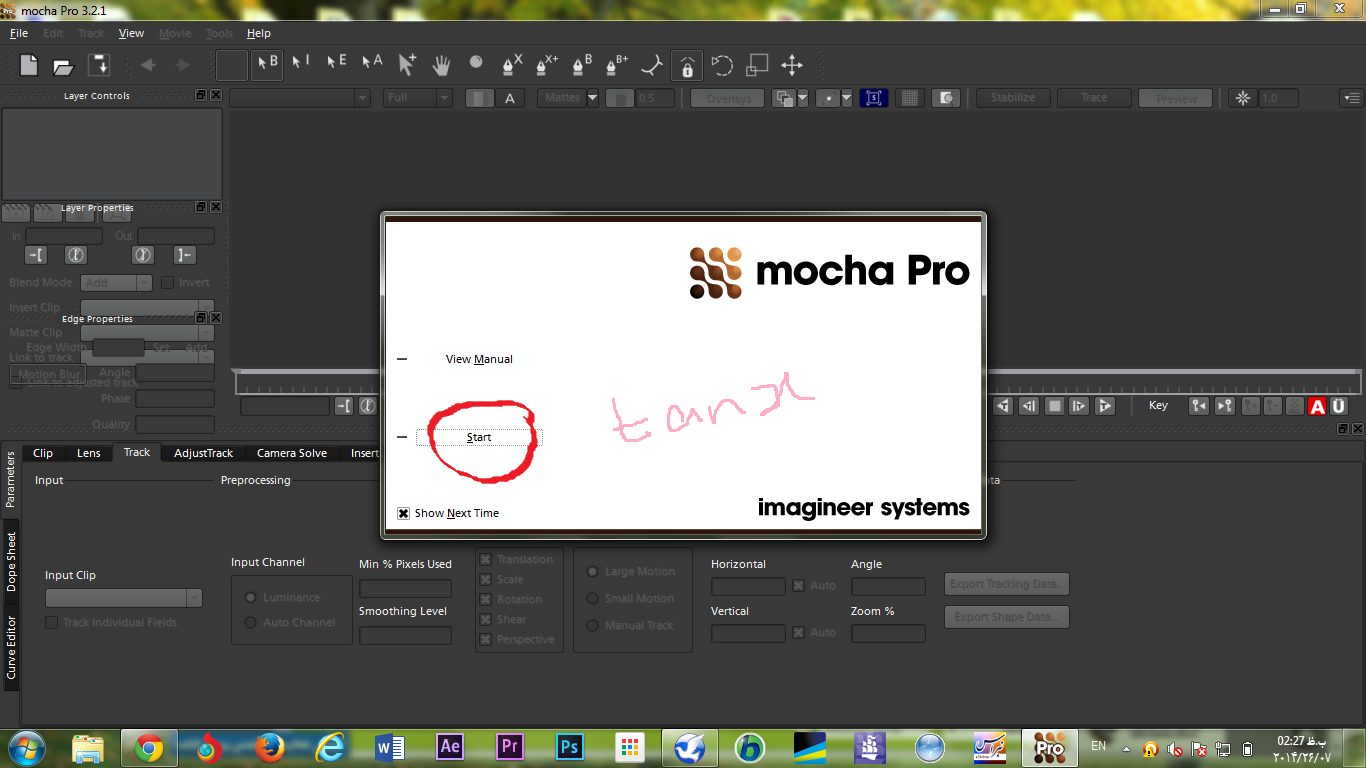Open the Dope Sheet side tab
Image resolution: width=1366 pixels, height=768 pixels.
[11, 560]
